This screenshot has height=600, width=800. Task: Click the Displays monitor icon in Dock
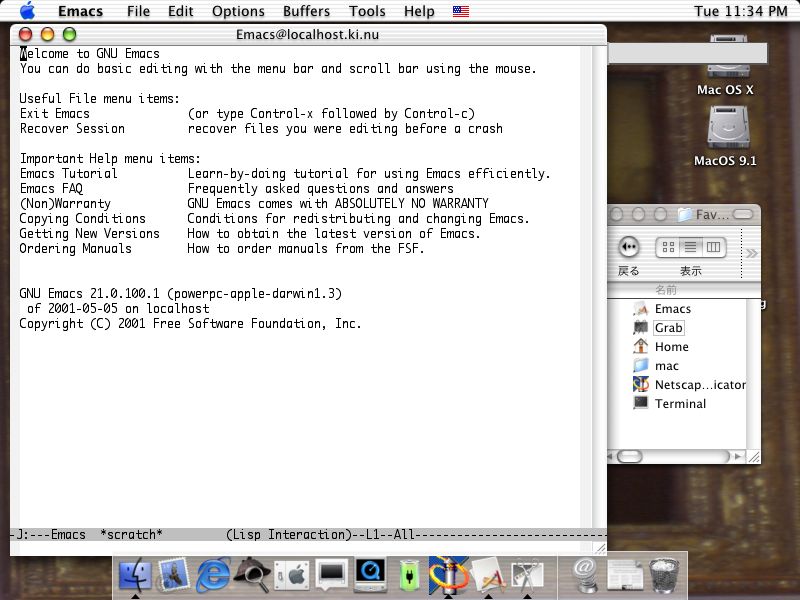tap(332, 576)
